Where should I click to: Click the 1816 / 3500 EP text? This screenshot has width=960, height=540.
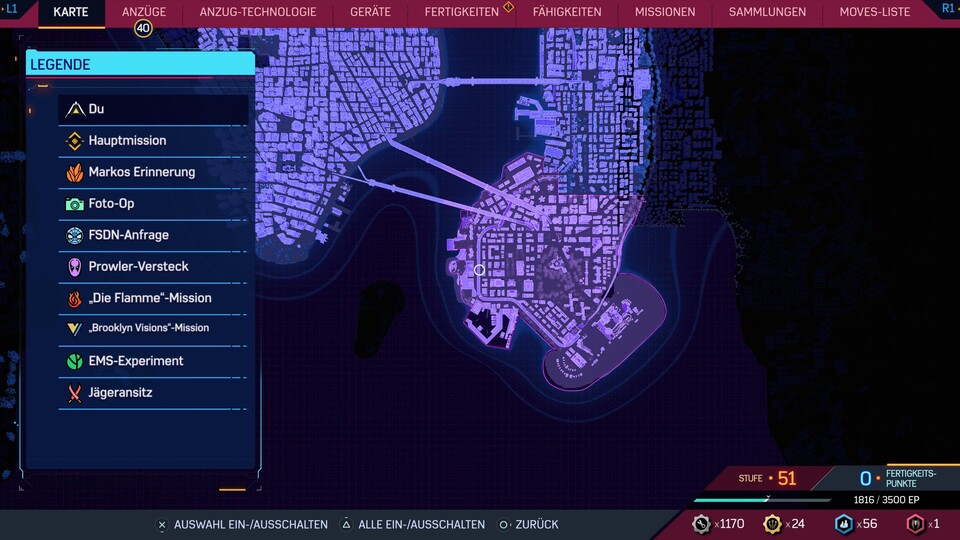(x=887, y=500)
